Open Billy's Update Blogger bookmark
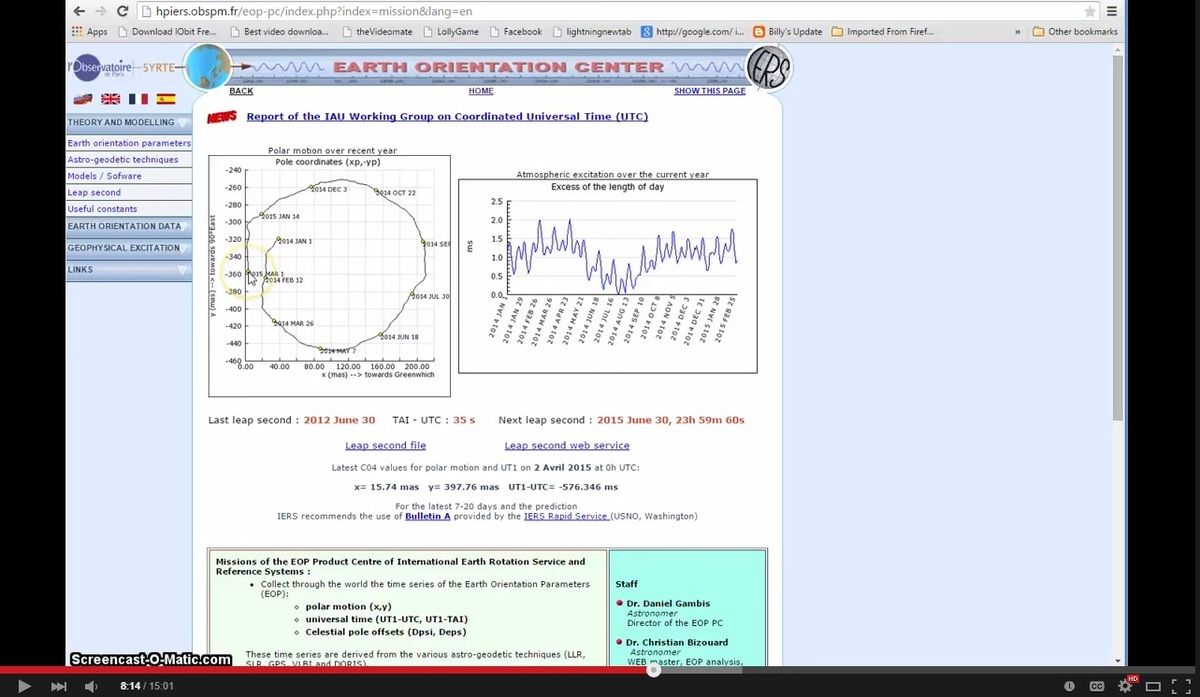Screen dimensions: 1200x697 coord(788,32)
